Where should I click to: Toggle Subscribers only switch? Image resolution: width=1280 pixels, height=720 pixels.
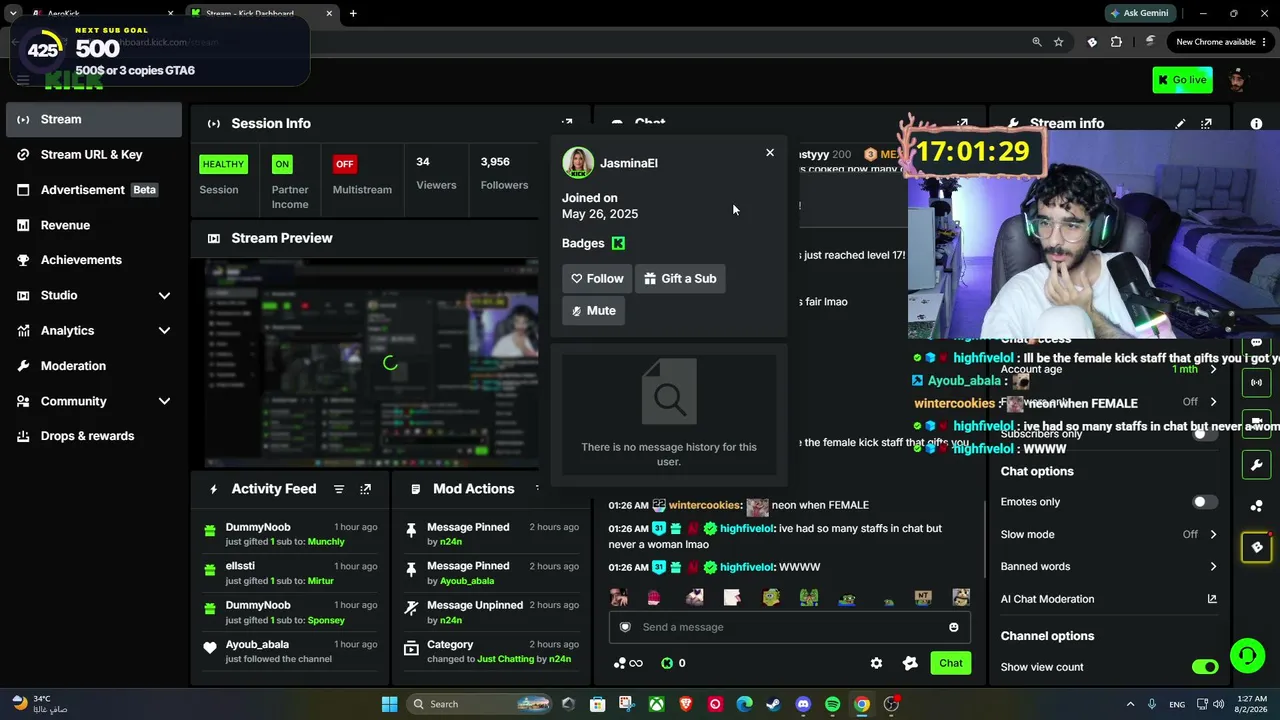tap(1205, 434)
